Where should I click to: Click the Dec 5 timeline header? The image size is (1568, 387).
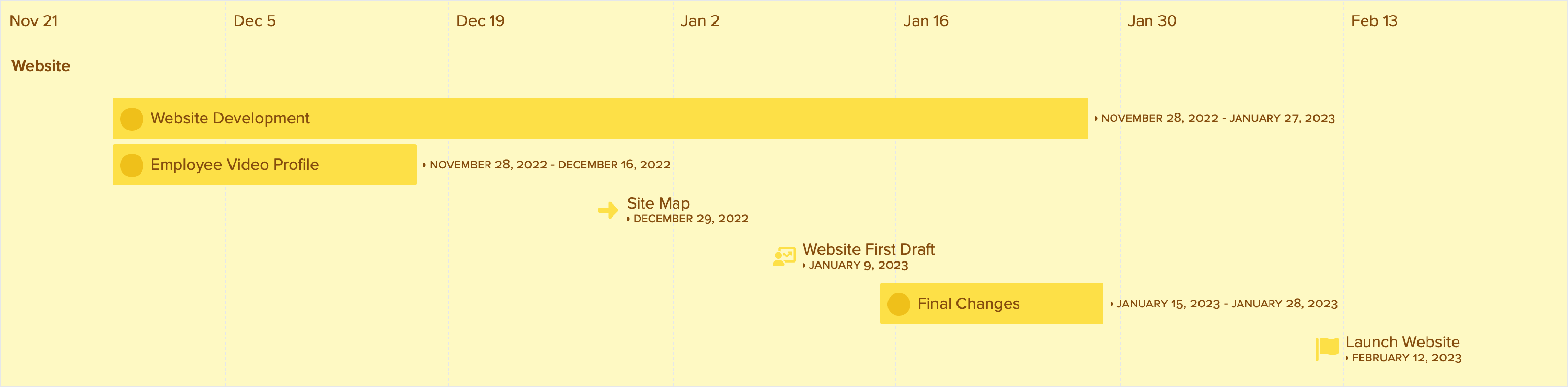pyautogui.click(x=255, y=21)
